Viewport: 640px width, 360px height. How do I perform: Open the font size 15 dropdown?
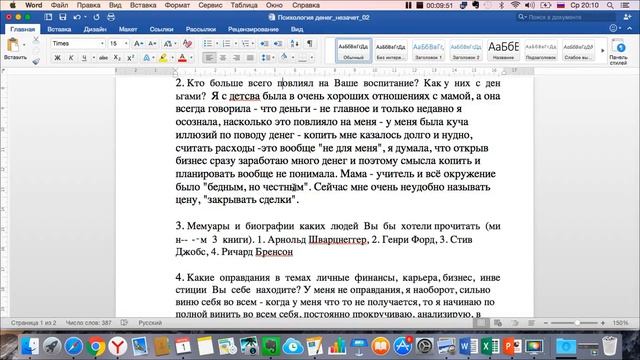125,44
